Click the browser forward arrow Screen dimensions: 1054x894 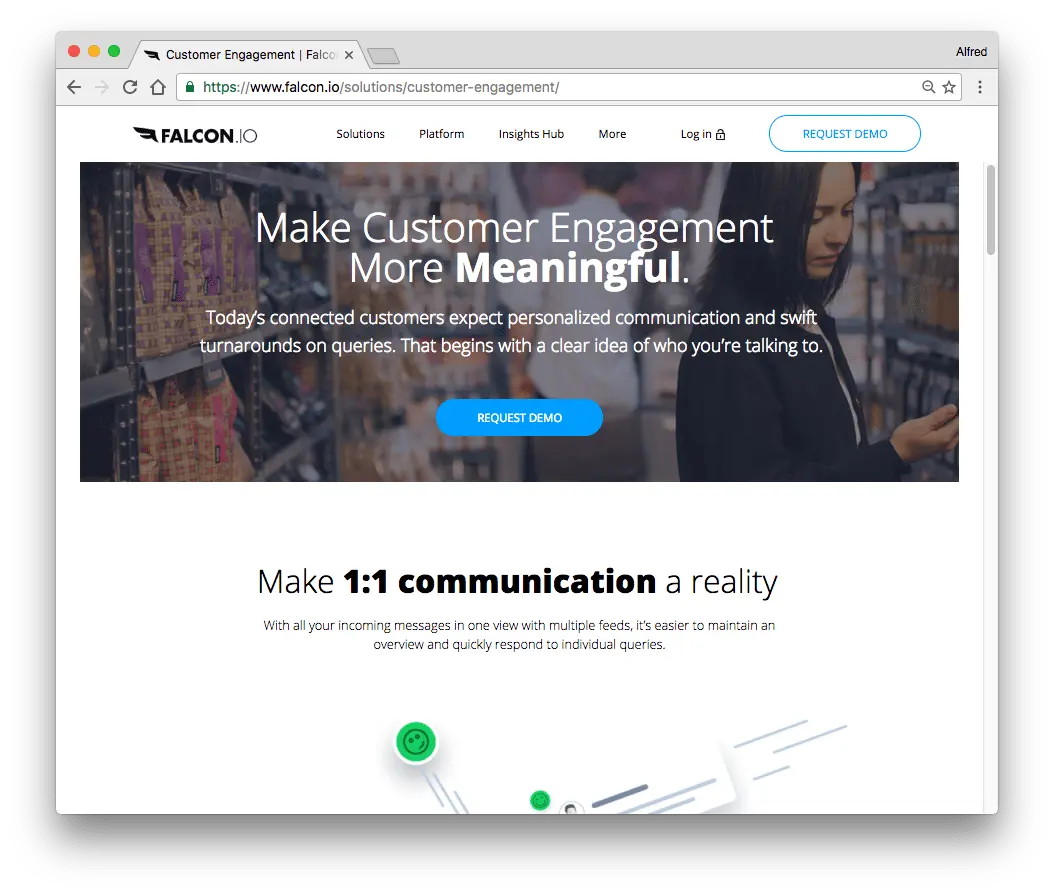pyautogui.click(x=102, y=87)
